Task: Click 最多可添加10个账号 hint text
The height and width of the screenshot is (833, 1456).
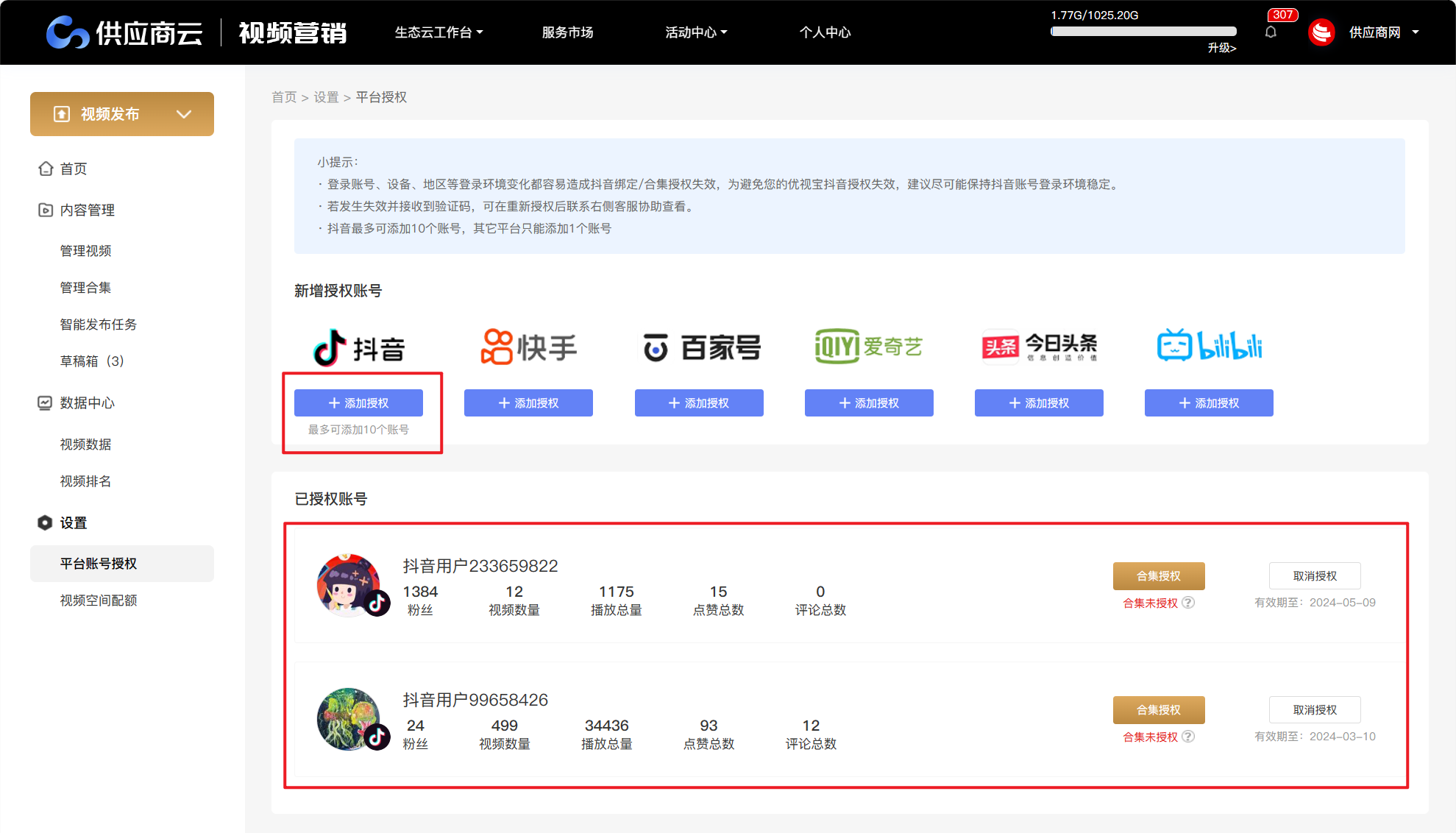Action: tap(358, 430)
